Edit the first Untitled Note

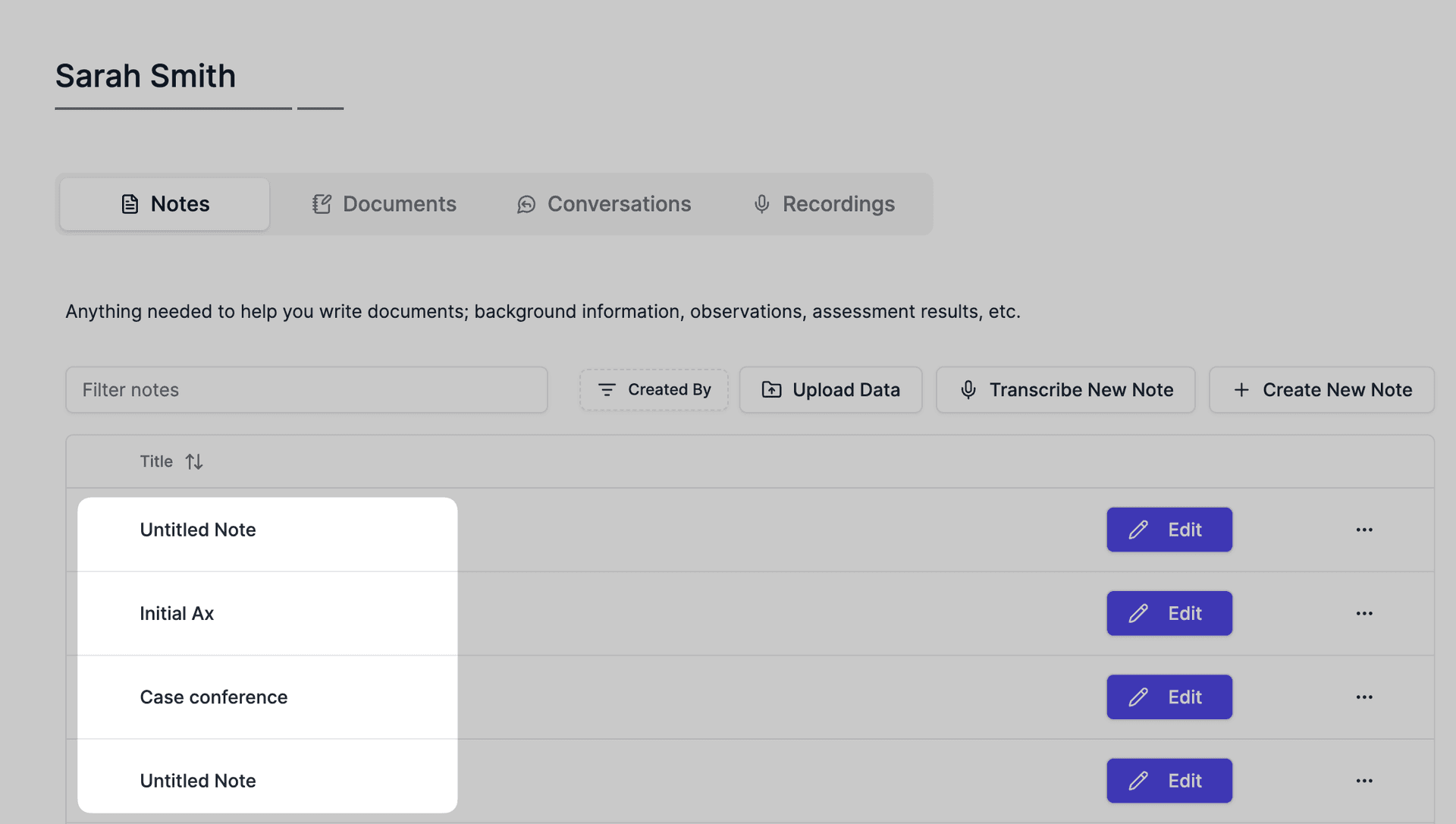[1169, 530]
